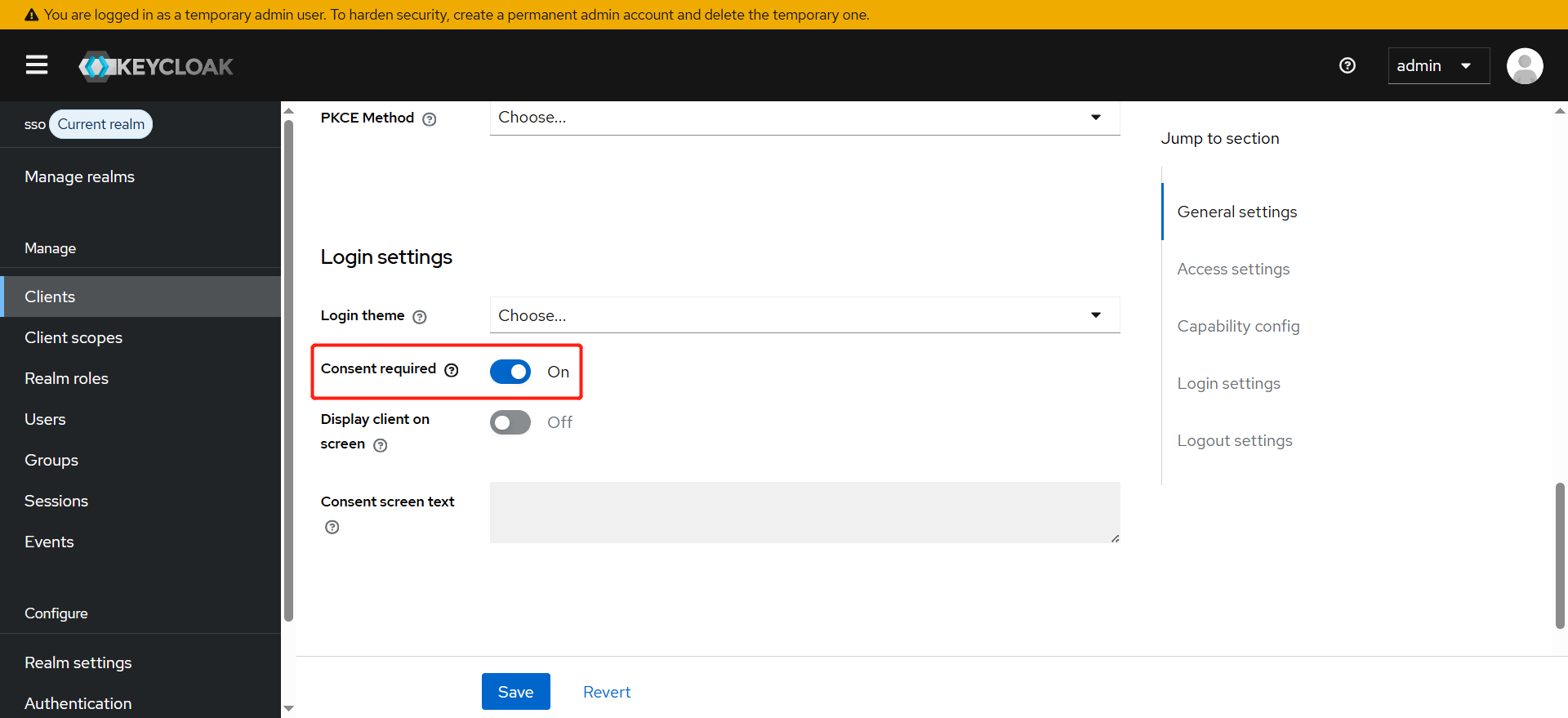Open the admin user dropdown
The width and height of the screenshot is (1568, 718).
point(1439,65)
